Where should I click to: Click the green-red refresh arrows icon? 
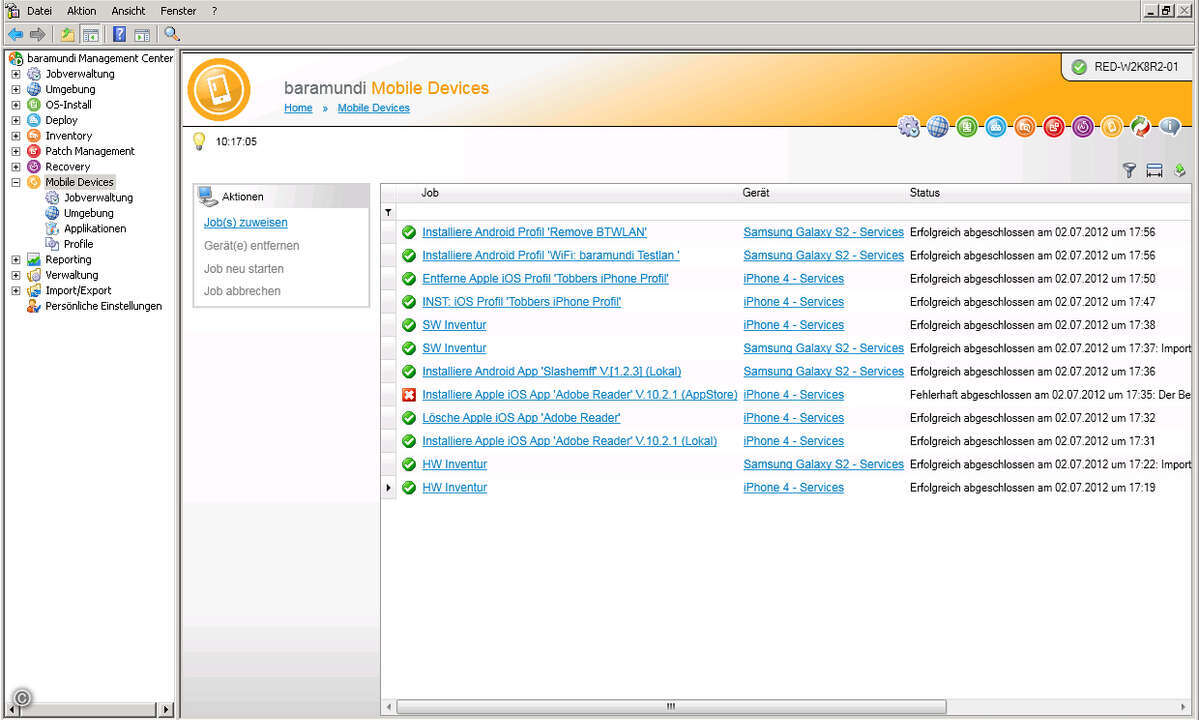point(1140,127)
